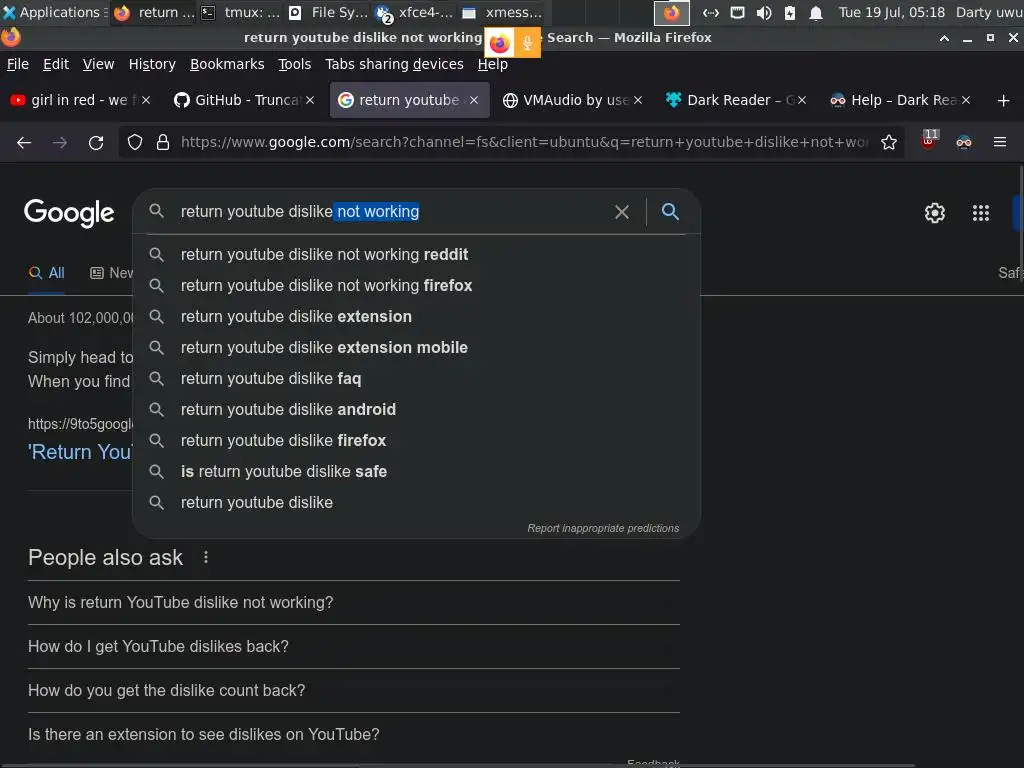Viewport: 1024px width, 768px height.
Task: Open the uBlock extension icon with badge 11
Action: click(929, 140)
